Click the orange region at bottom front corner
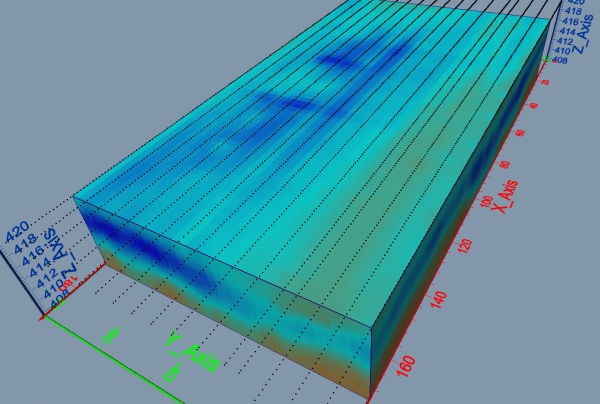The height and width of the screenshot is (404, 600). (x=355, y=382)
